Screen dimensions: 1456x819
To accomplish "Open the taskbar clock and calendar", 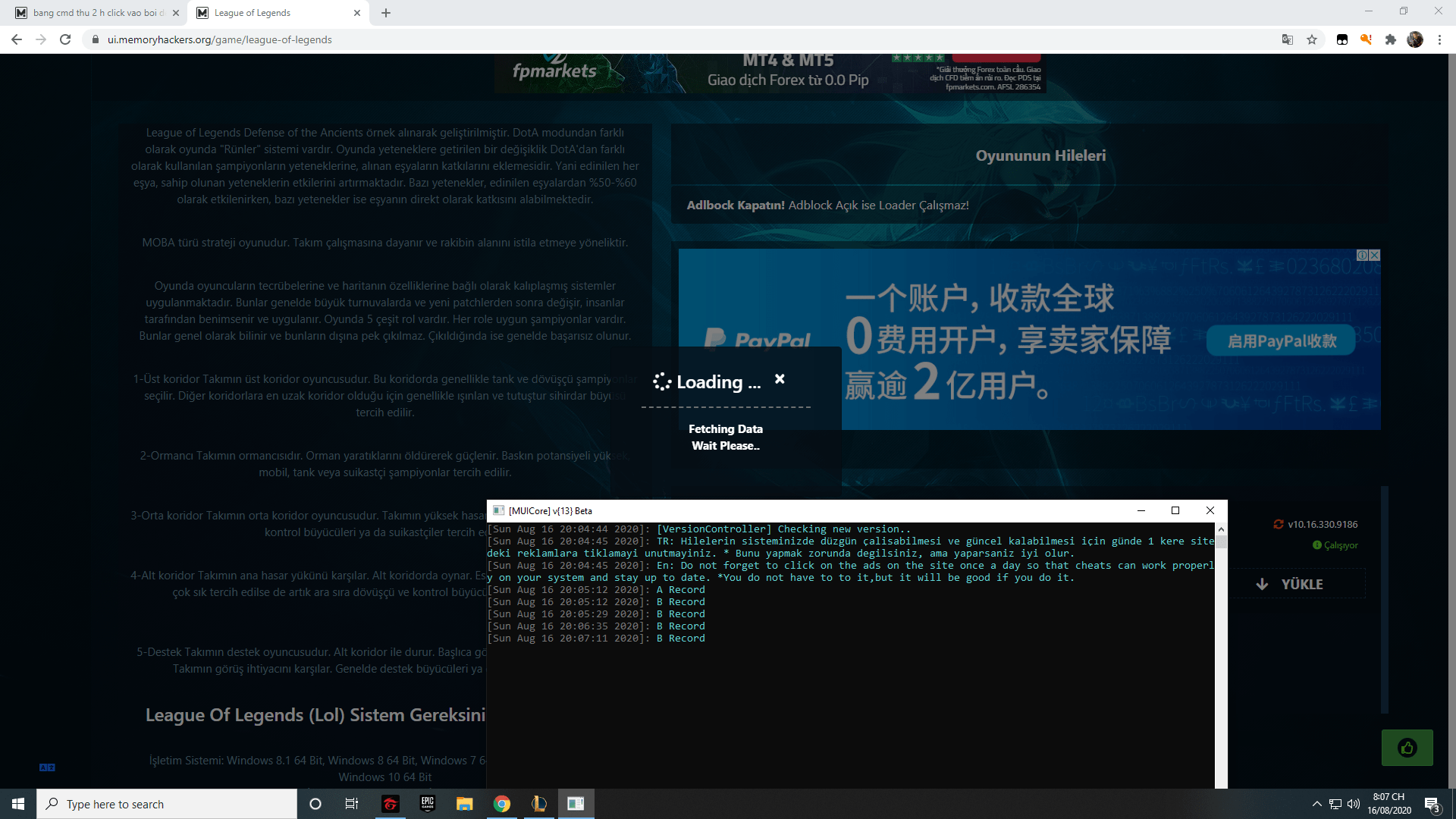I will tap(1389, 804).
